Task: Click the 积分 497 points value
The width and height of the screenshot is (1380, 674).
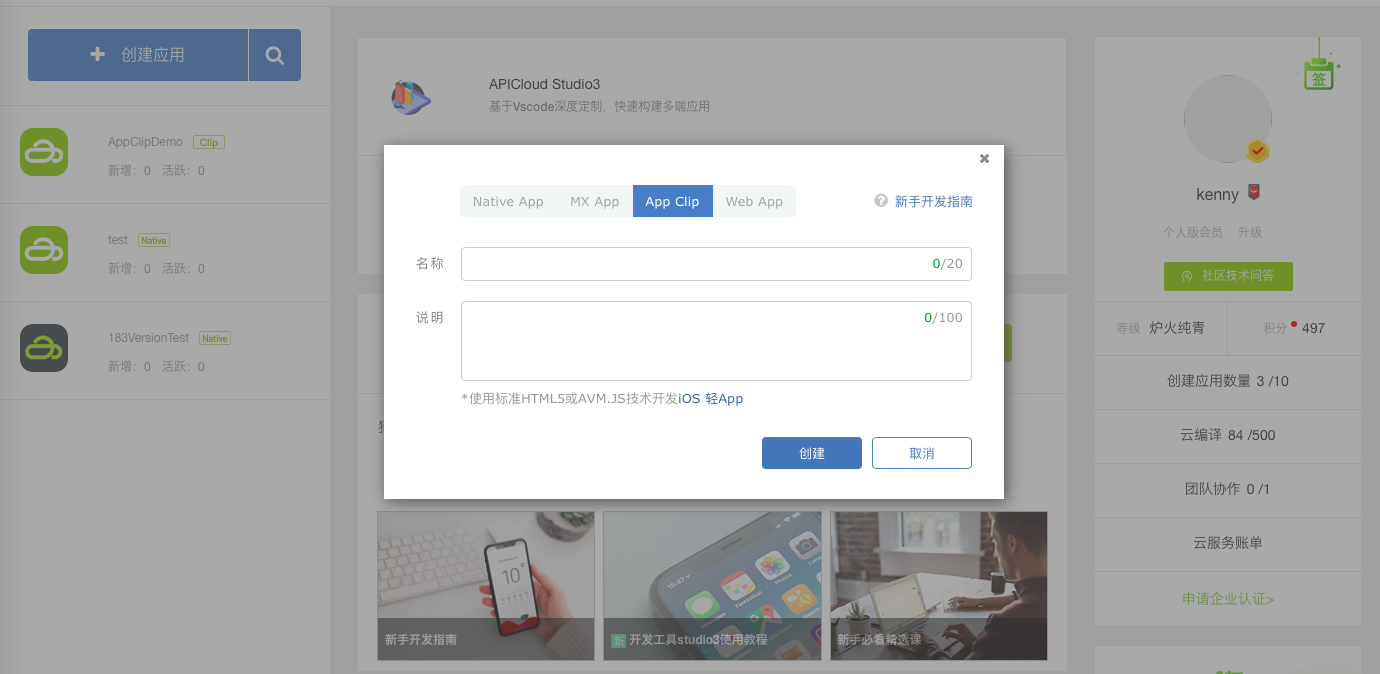Action: (1313, 328)
